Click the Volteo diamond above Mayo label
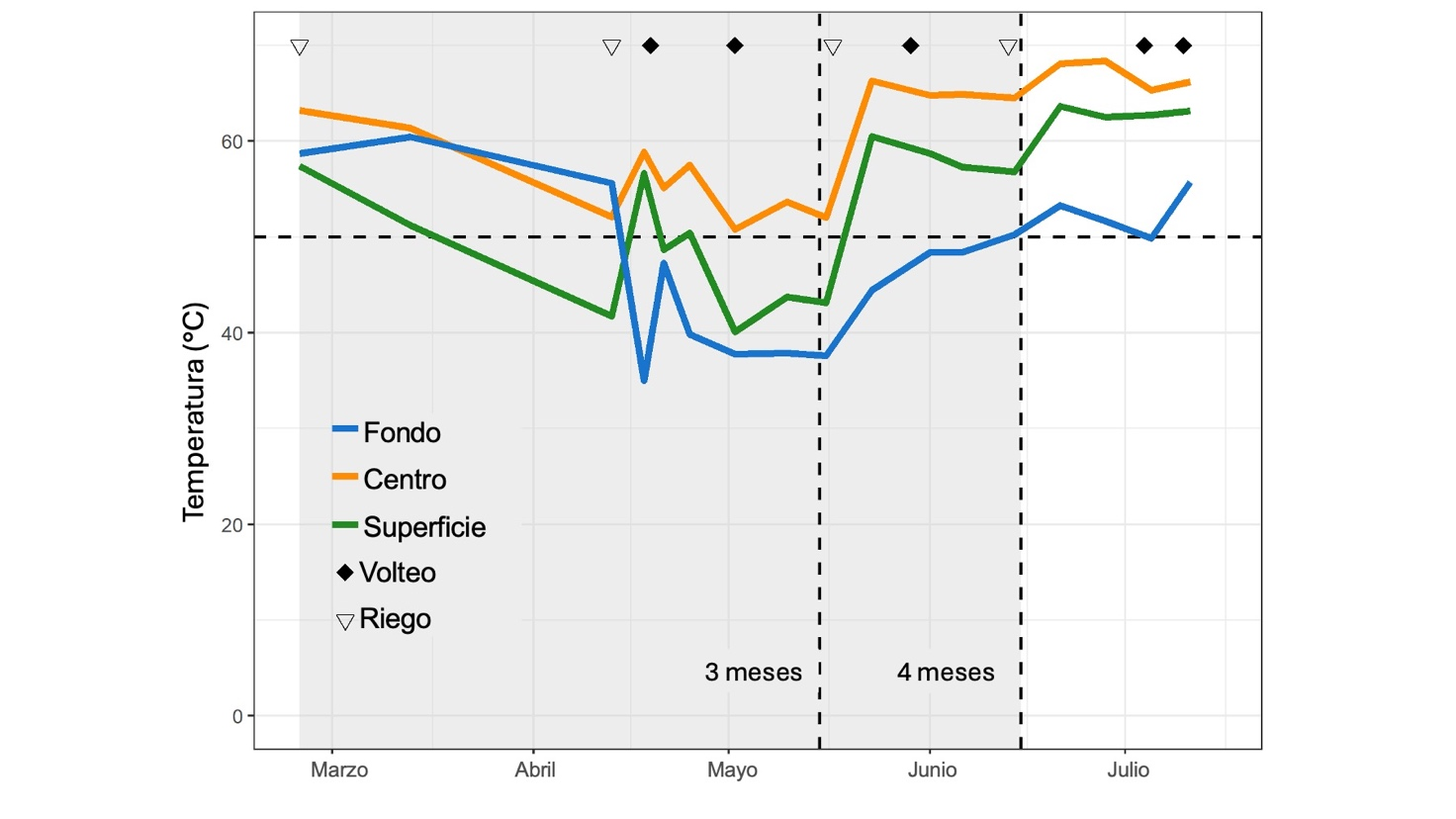Viewport: 1456px width, 819px height. [x=735, y=45]
